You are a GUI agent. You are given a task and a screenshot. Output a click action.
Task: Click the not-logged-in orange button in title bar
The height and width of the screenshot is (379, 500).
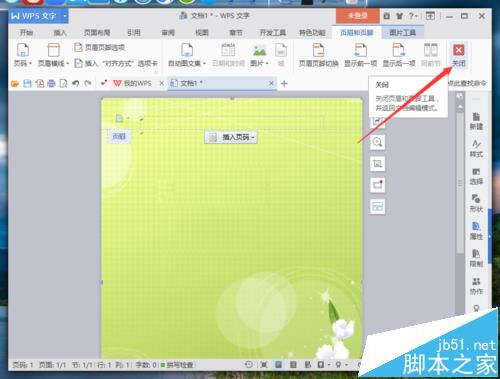pyautogui.click(x=358, y=16)
